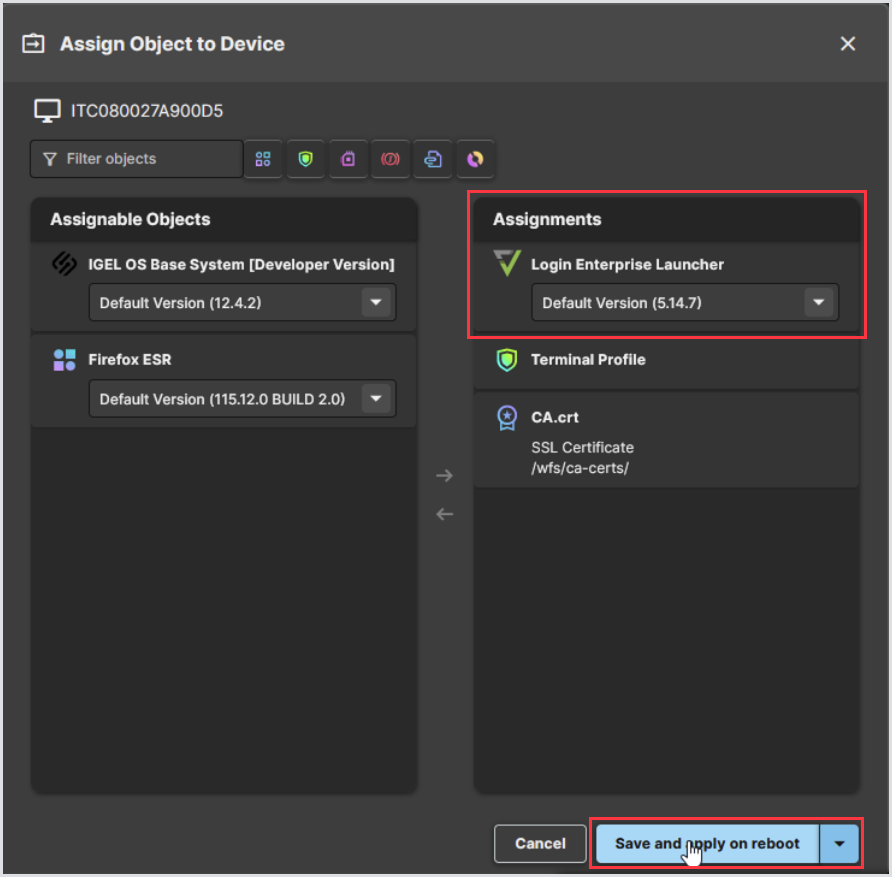This screenshot has width=892, height=877.
Task: Click the right arrow to assign object
Action: 445,476
